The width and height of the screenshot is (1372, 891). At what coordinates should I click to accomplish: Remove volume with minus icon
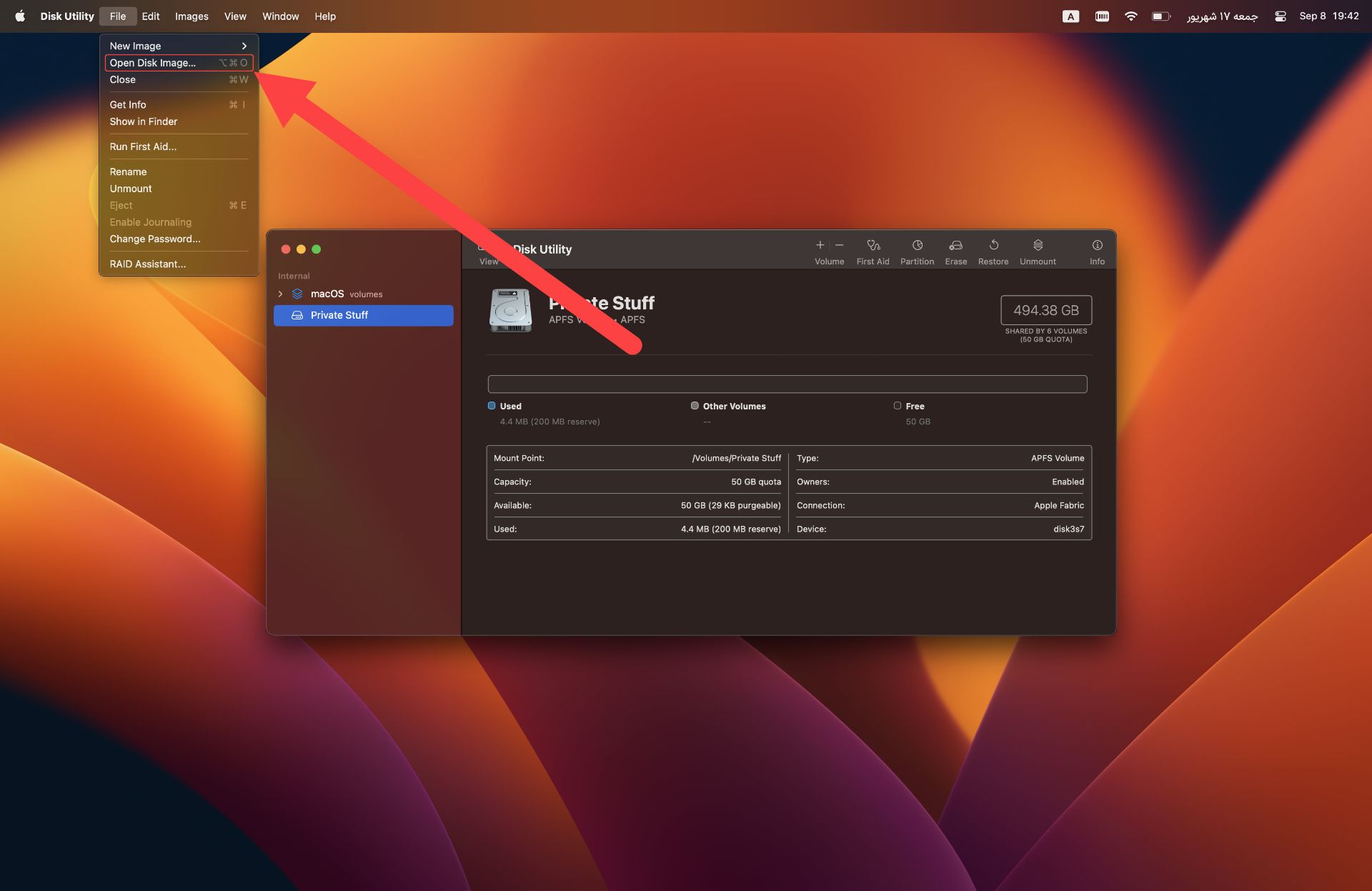point(840,245)
